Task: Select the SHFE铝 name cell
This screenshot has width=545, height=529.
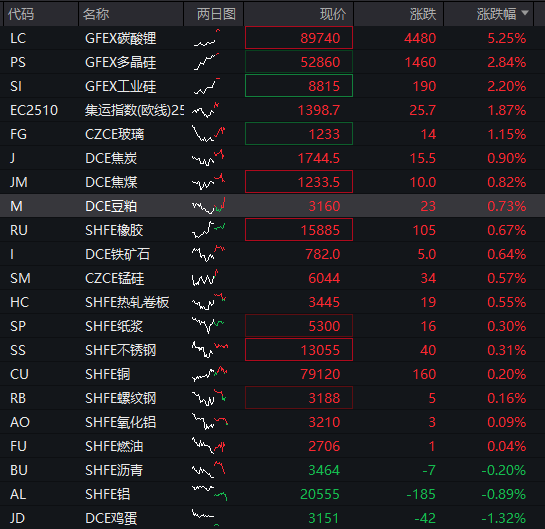Action: point(108,494)
